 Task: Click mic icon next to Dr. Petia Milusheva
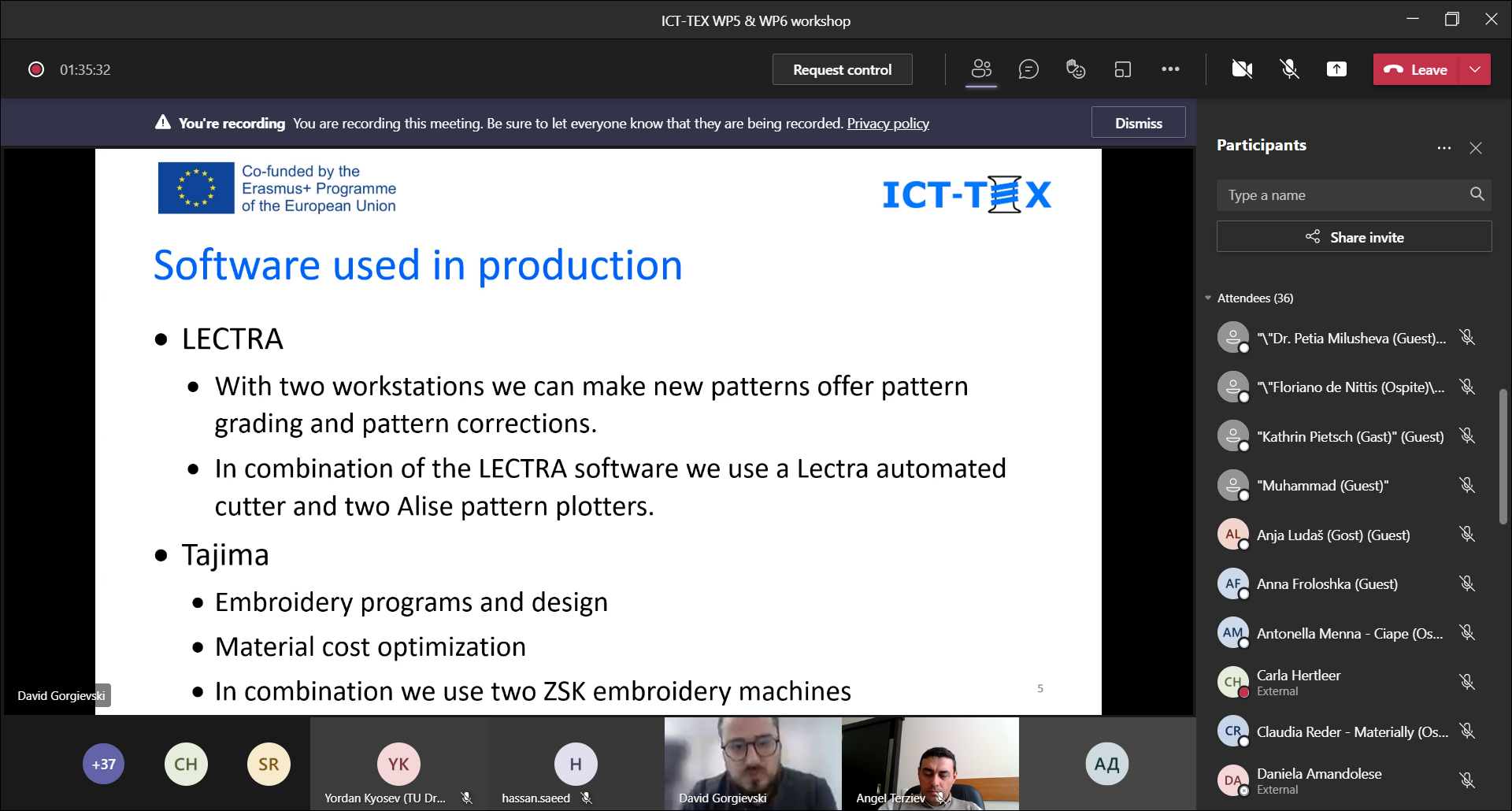click(x=1466, y=337)
